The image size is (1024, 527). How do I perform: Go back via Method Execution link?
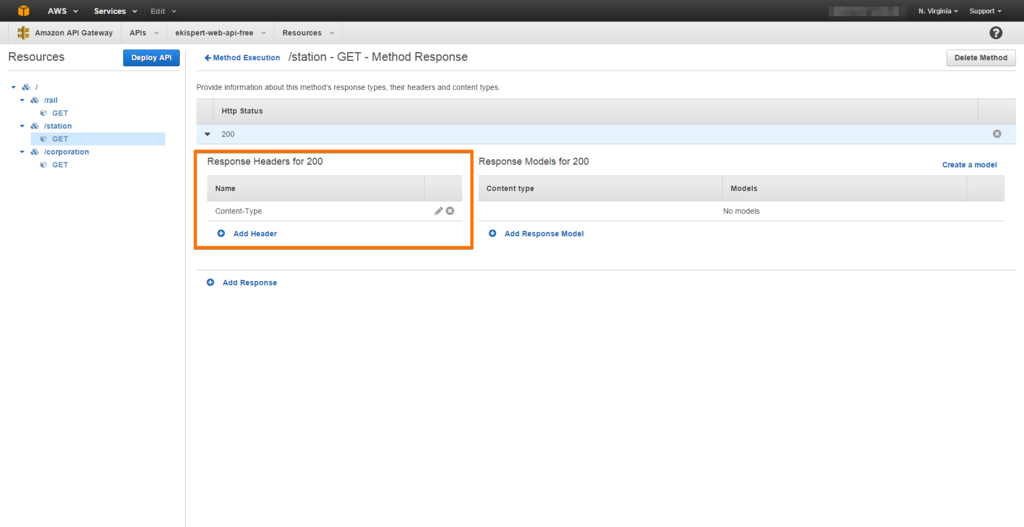242,57
